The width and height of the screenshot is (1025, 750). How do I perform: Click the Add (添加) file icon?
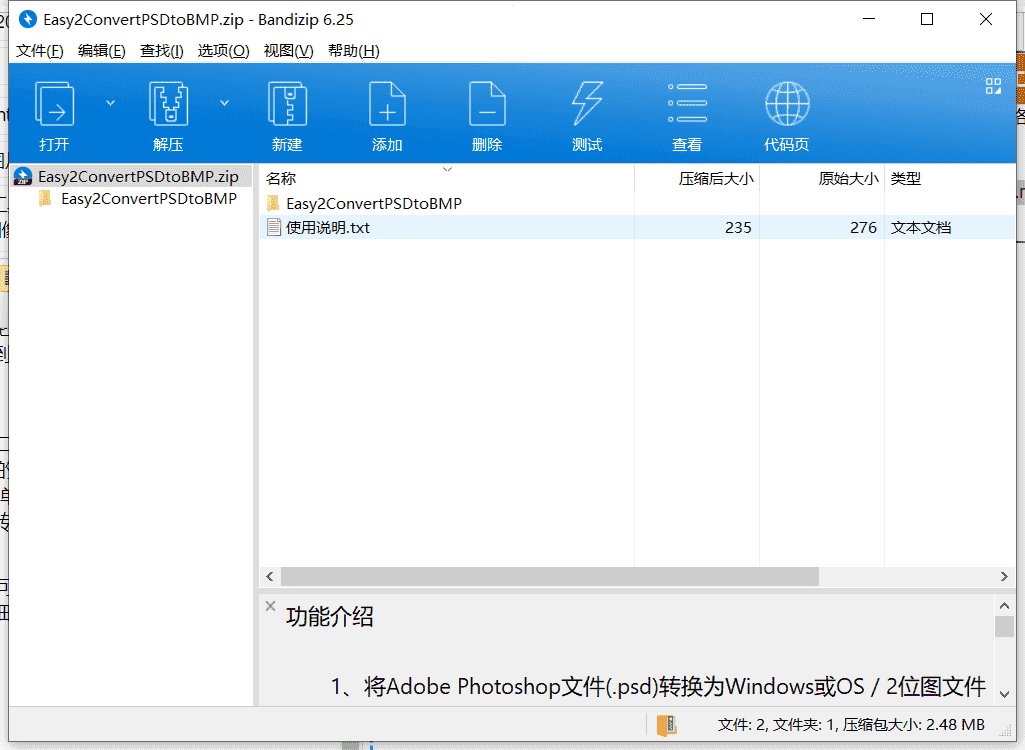[x=387, y=104]
